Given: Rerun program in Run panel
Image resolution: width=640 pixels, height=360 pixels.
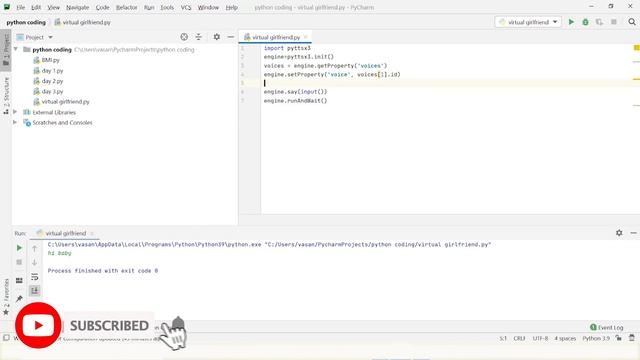Looking at the screenshot, I should pos(19,248).
